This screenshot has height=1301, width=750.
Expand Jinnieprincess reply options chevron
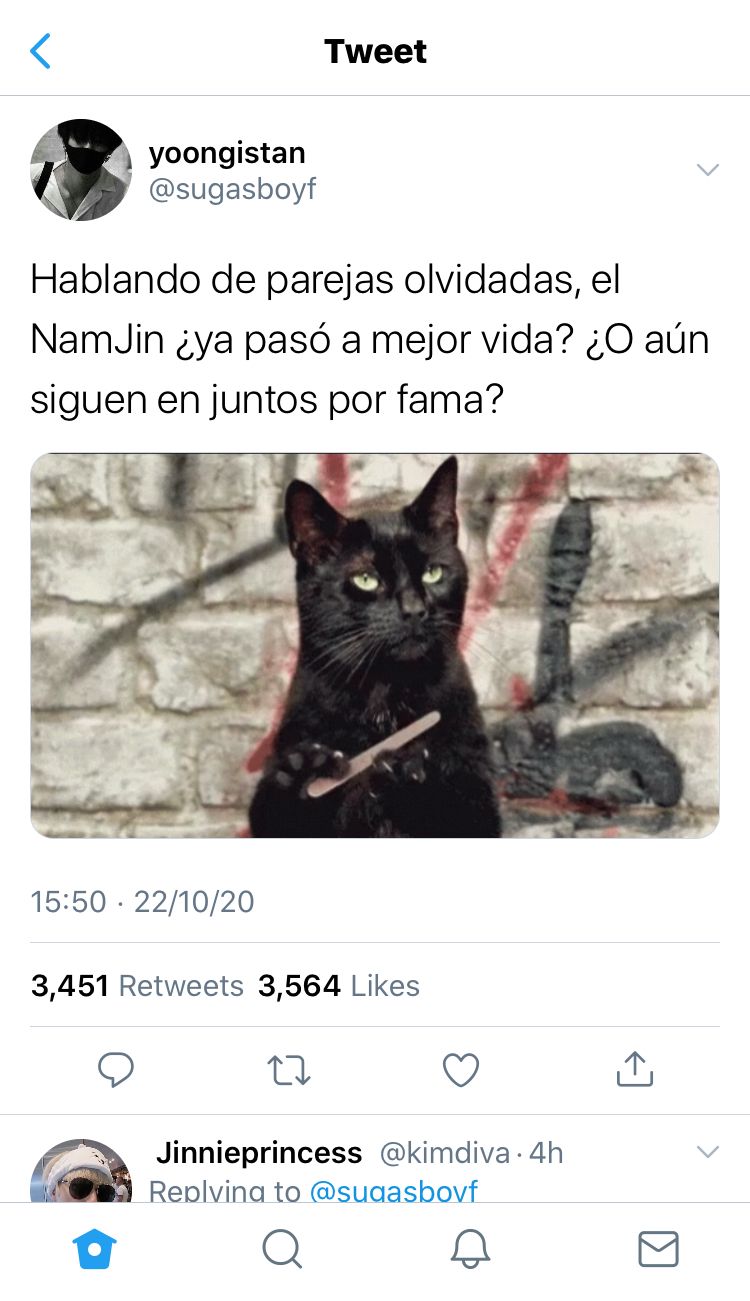tap(708, 1152)
